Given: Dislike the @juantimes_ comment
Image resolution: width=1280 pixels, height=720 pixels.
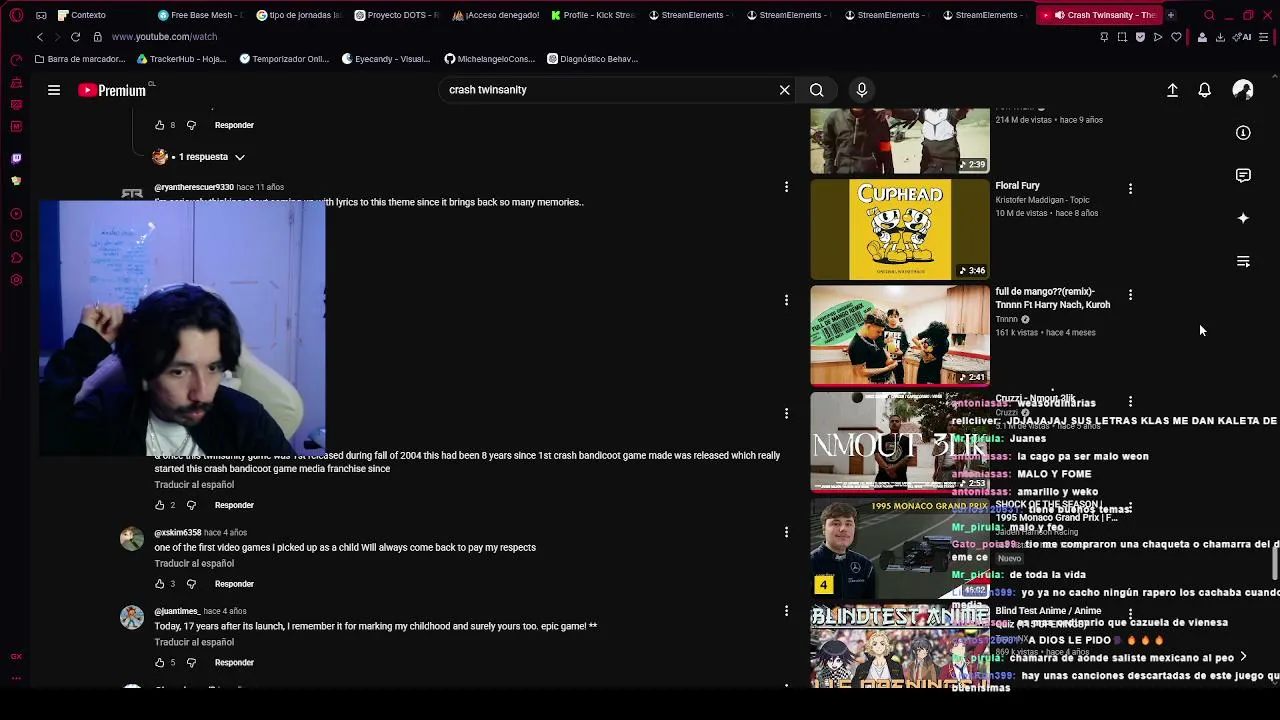Looking at the screenshot, I should click(191, 662).
